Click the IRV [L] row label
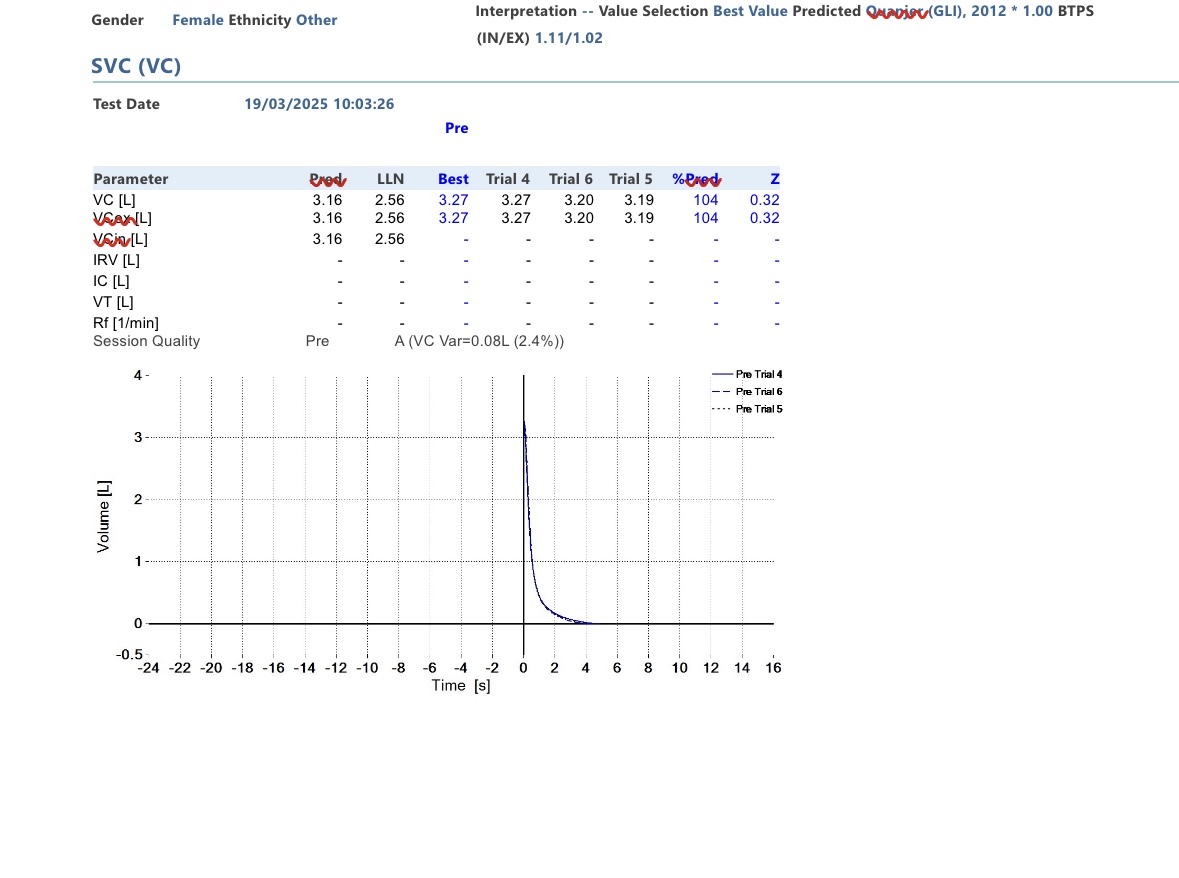 click(x=116, y=260)
